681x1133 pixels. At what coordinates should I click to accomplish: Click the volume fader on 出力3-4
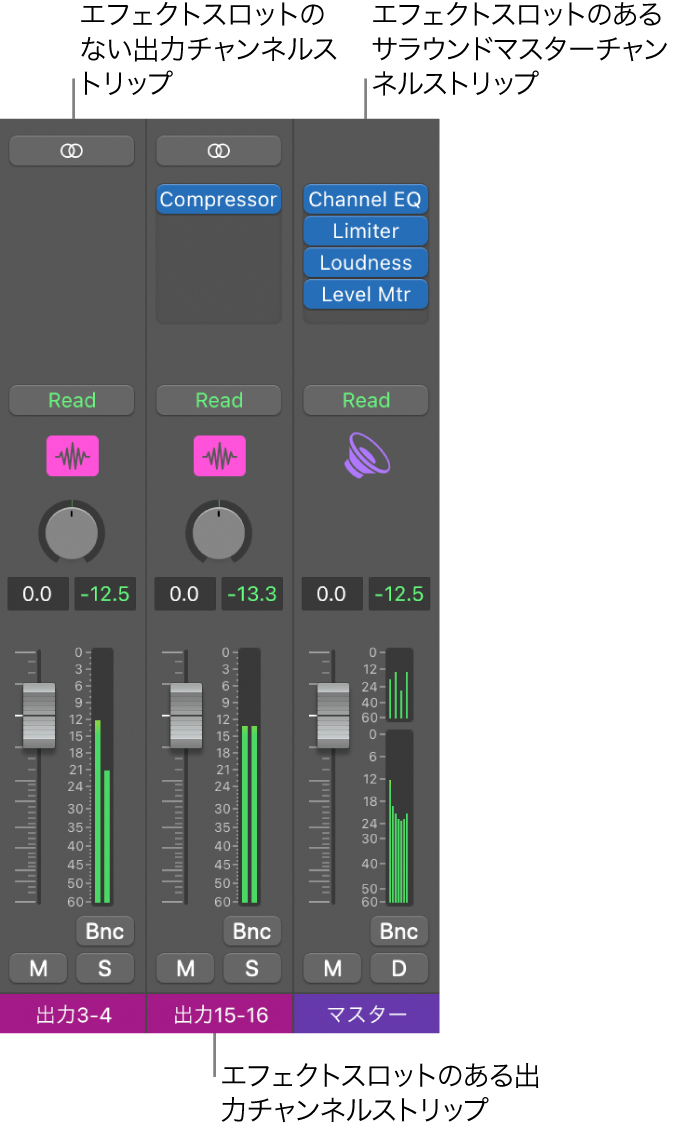point(38,715)
